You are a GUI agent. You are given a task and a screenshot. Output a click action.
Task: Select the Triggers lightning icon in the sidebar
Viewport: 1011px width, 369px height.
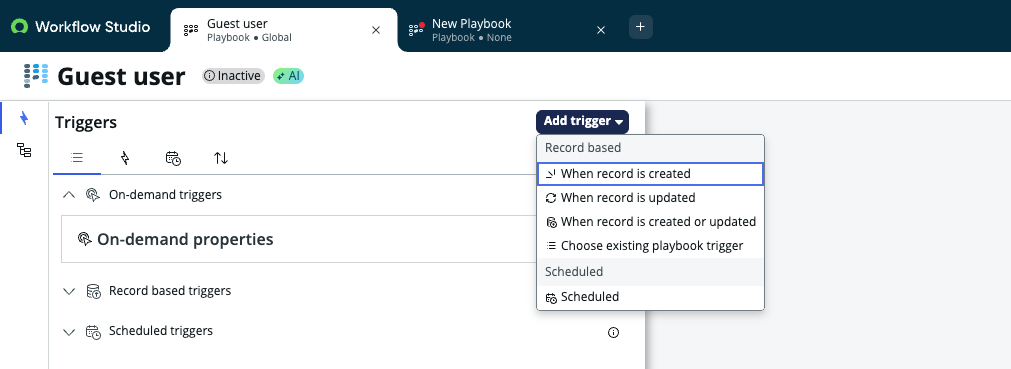24,118
